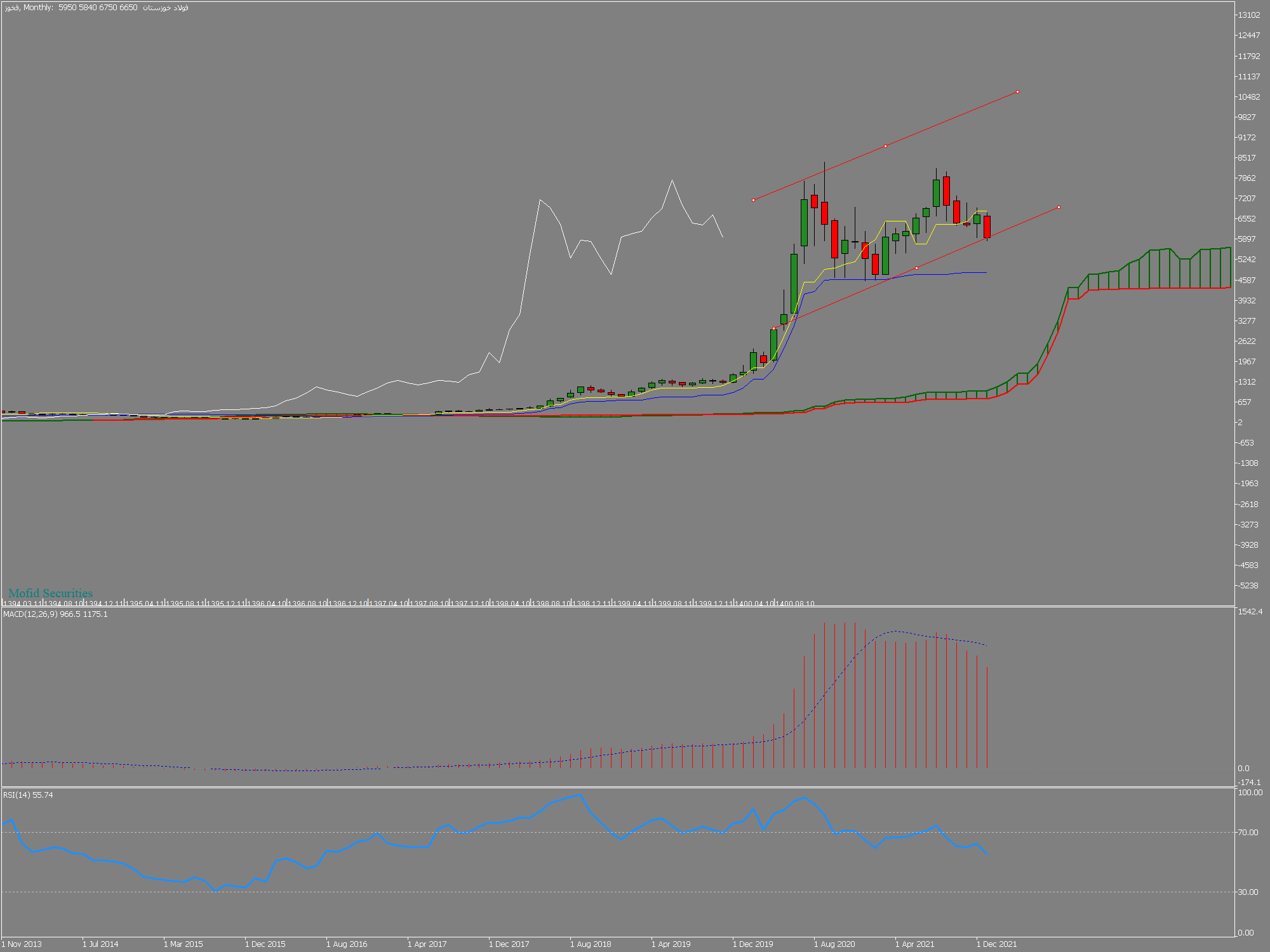Click the Monthly chart title with OHLC values
Viewport: 1270px width, 952px height.
[x=97, y=8]
